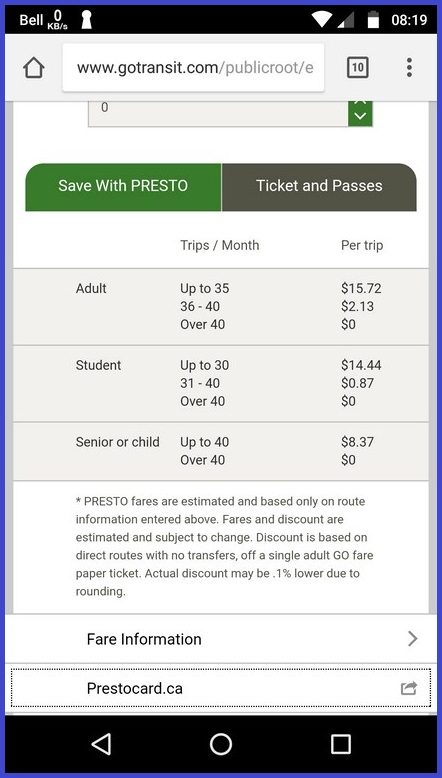Open the Fare Information row
This screenshot has width=442, height=778.
click(221, 639)
